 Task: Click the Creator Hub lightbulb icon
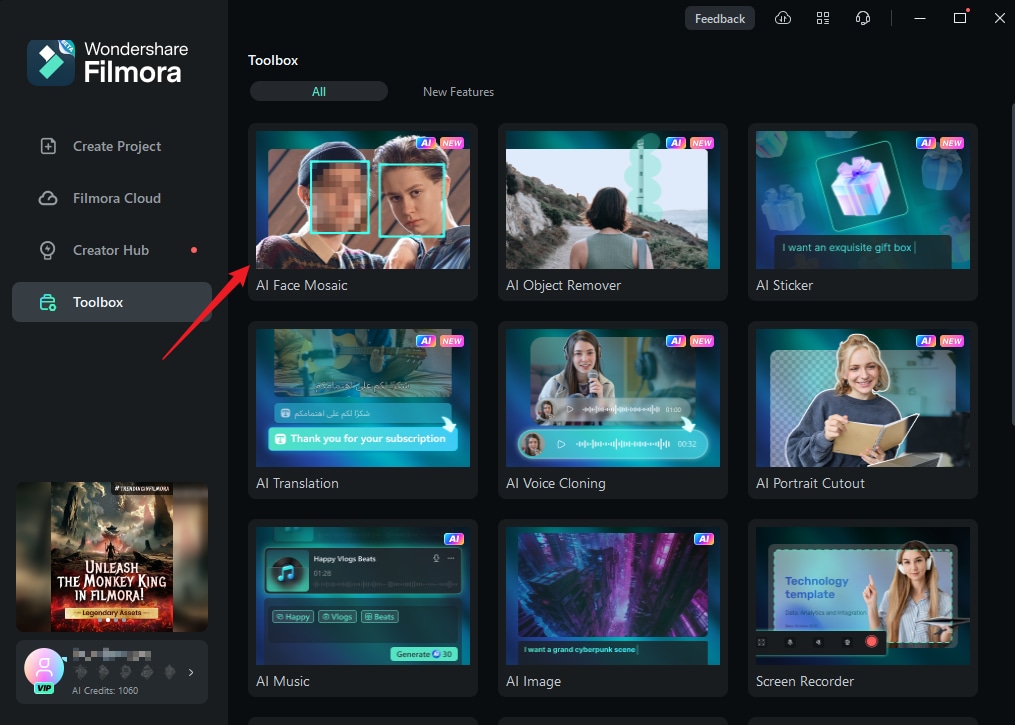pyautogui.click(x=47, y=250)
